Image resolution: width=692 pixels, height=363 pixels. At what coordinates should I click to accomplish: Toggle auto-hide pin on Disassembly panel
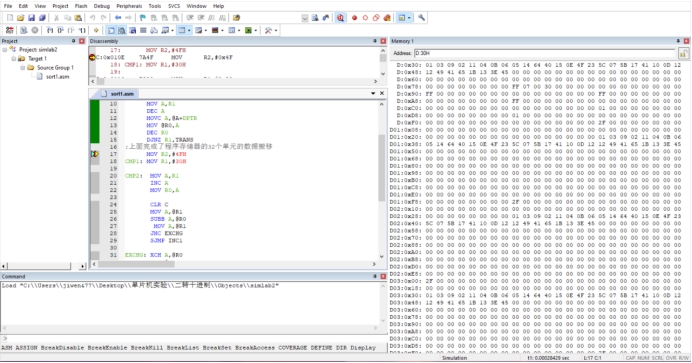pyautogui.click(x=375, y=41)
